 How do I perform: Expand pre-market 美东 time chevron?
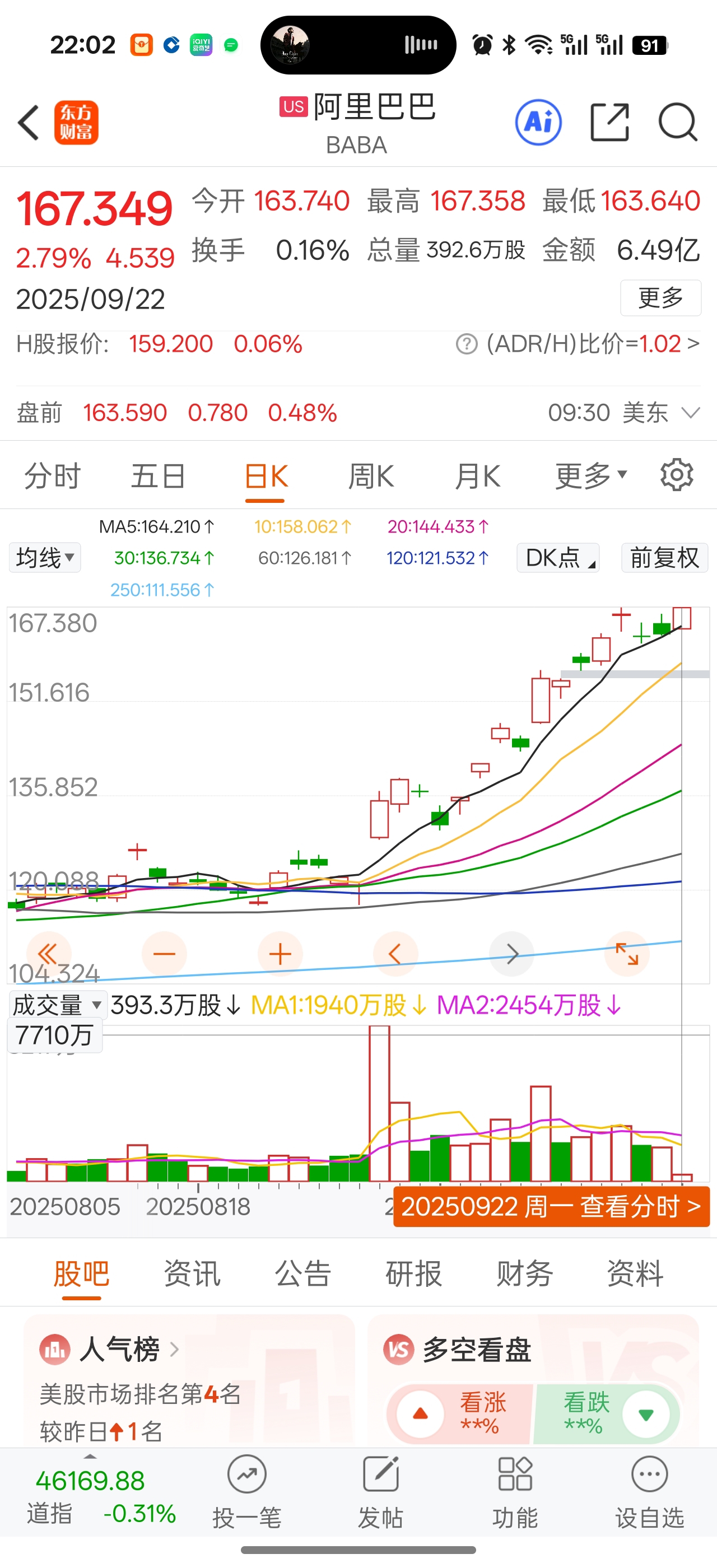(690, 413)
